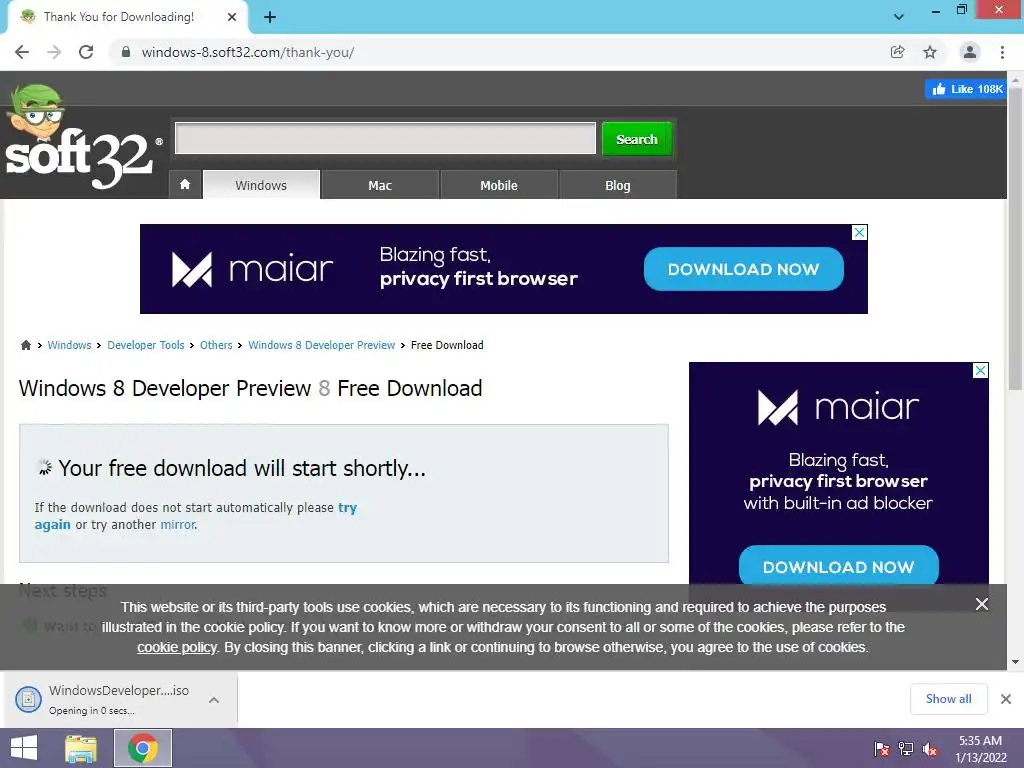Select the Mac navigation tab

pyautogui.click(x=379, y=185)
